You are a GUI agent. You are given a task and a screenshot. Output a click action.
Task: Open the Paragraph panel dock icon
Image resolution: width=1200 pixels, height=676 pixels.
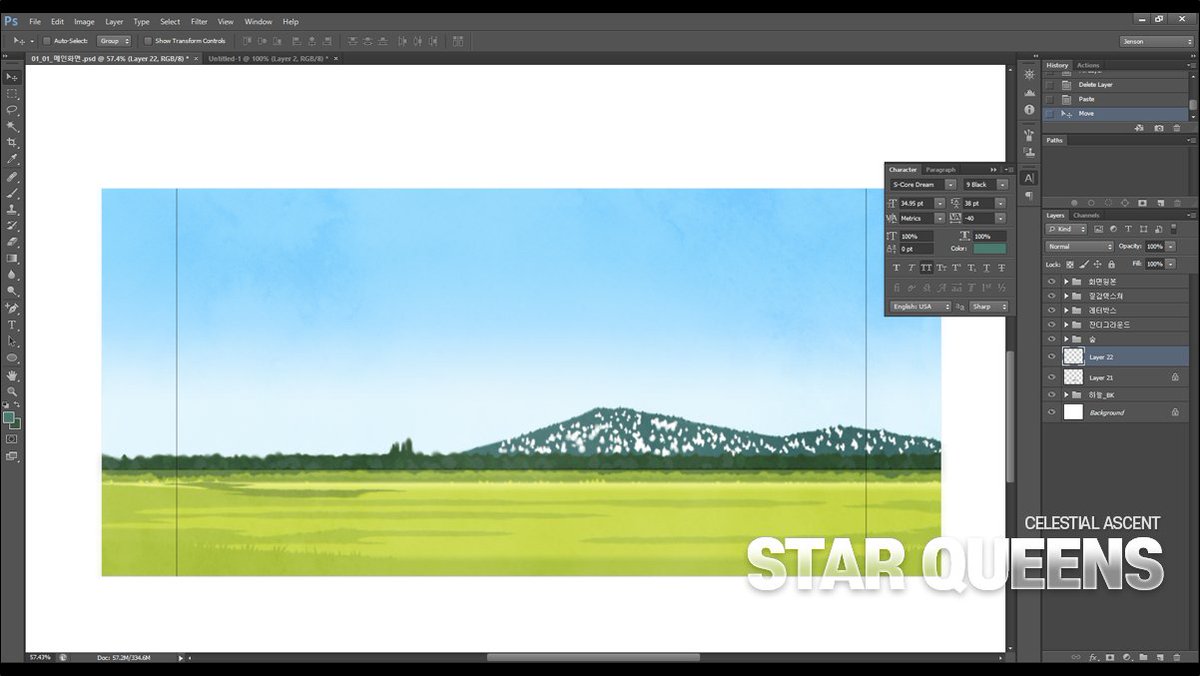click(1029, 196)
